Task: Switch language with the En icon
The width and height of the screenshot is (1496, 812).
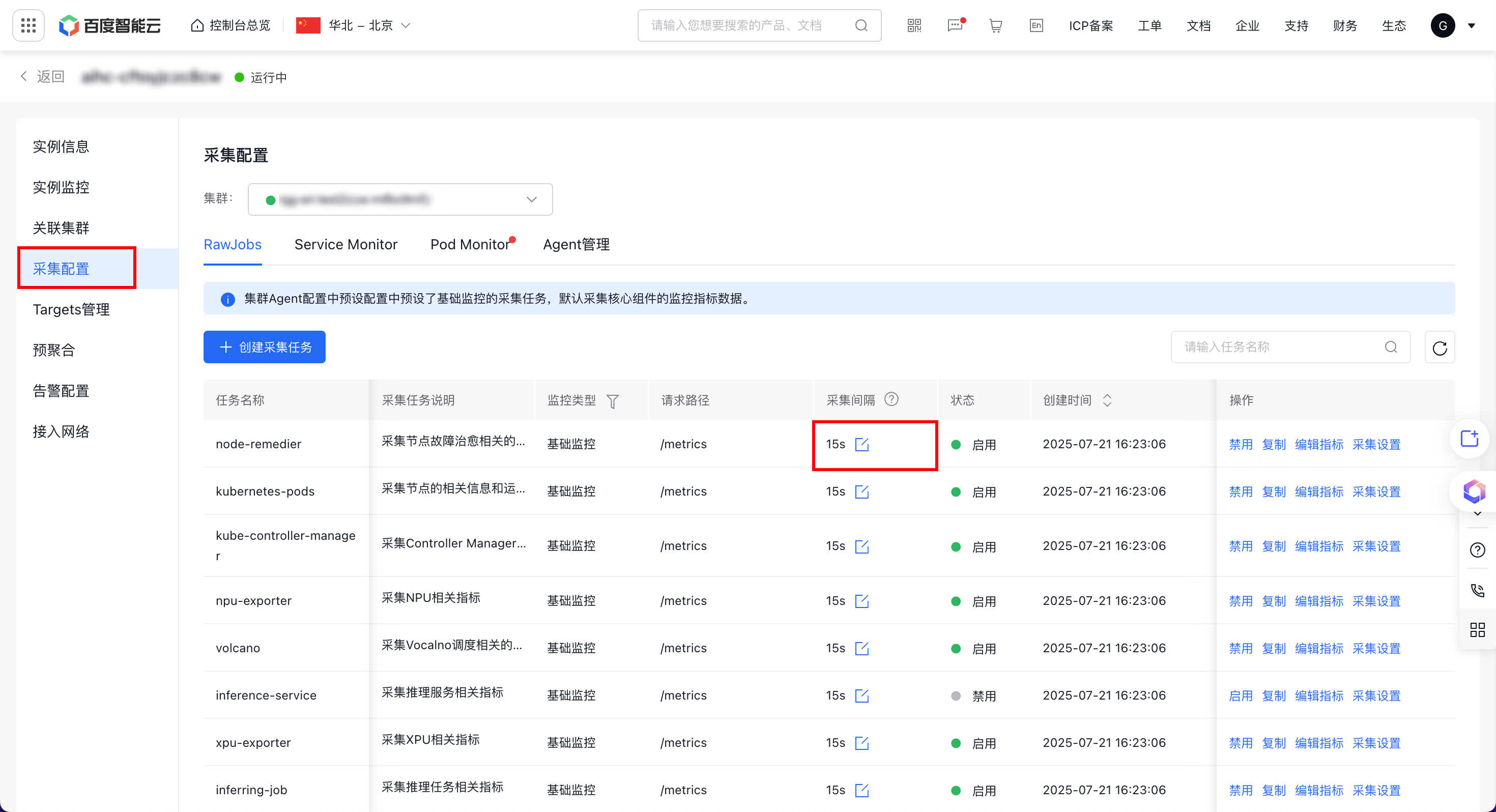Action: [1036, 25]
